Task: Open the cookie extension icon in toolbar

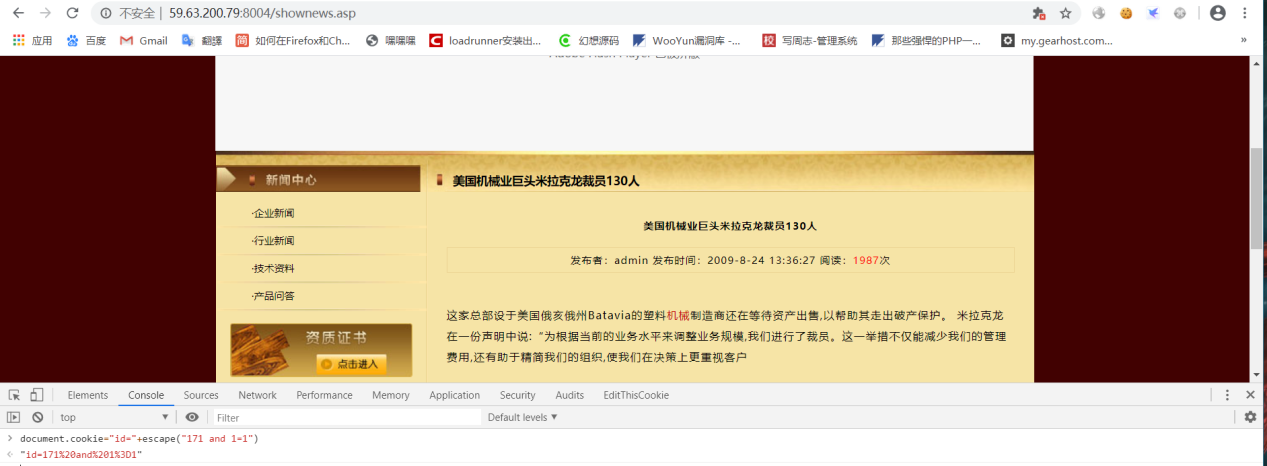Action: pos(1126,13)
